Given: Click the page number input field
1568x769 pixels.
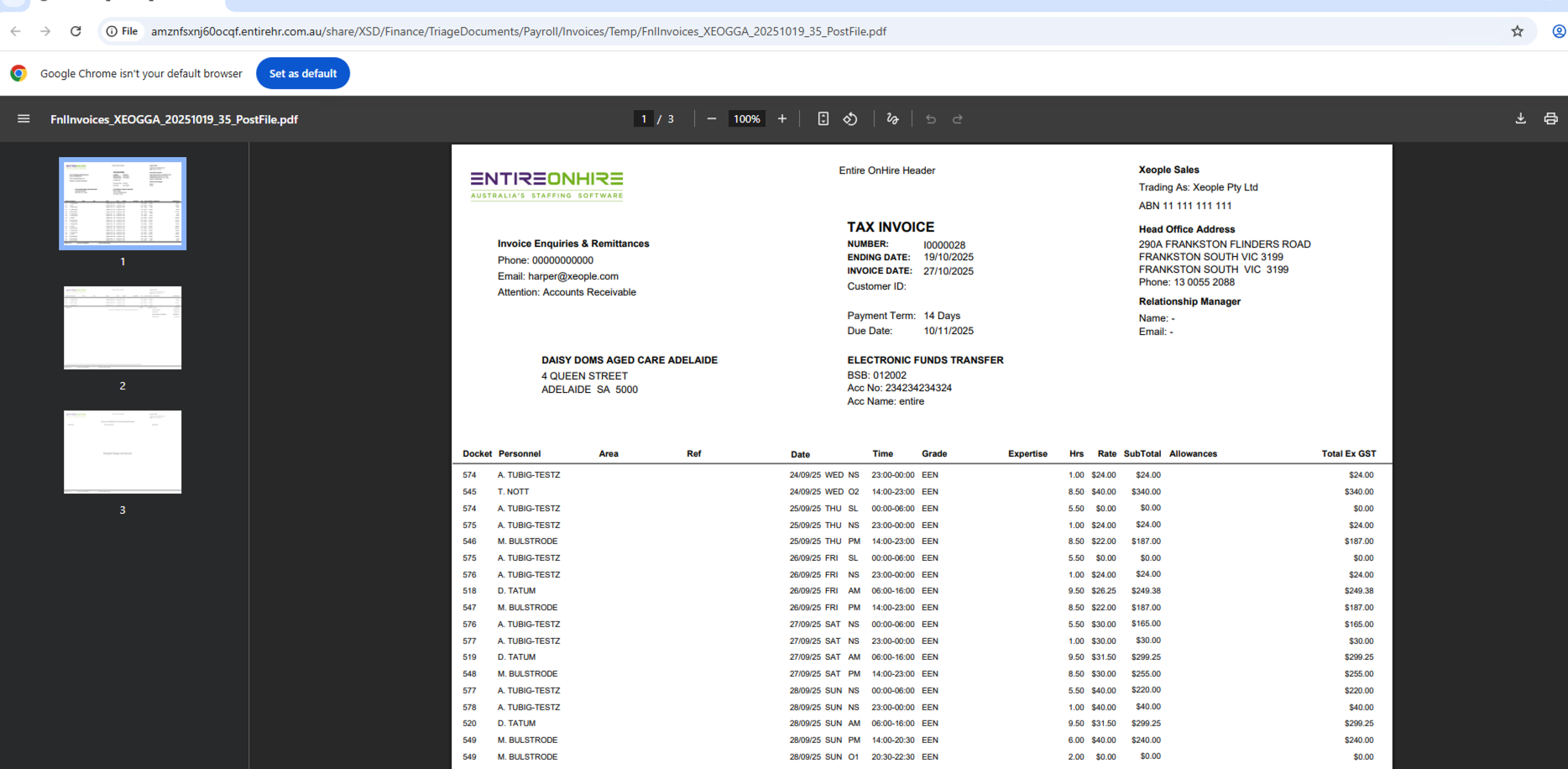Looking at the screenshot, I should (x=643, y=119).
